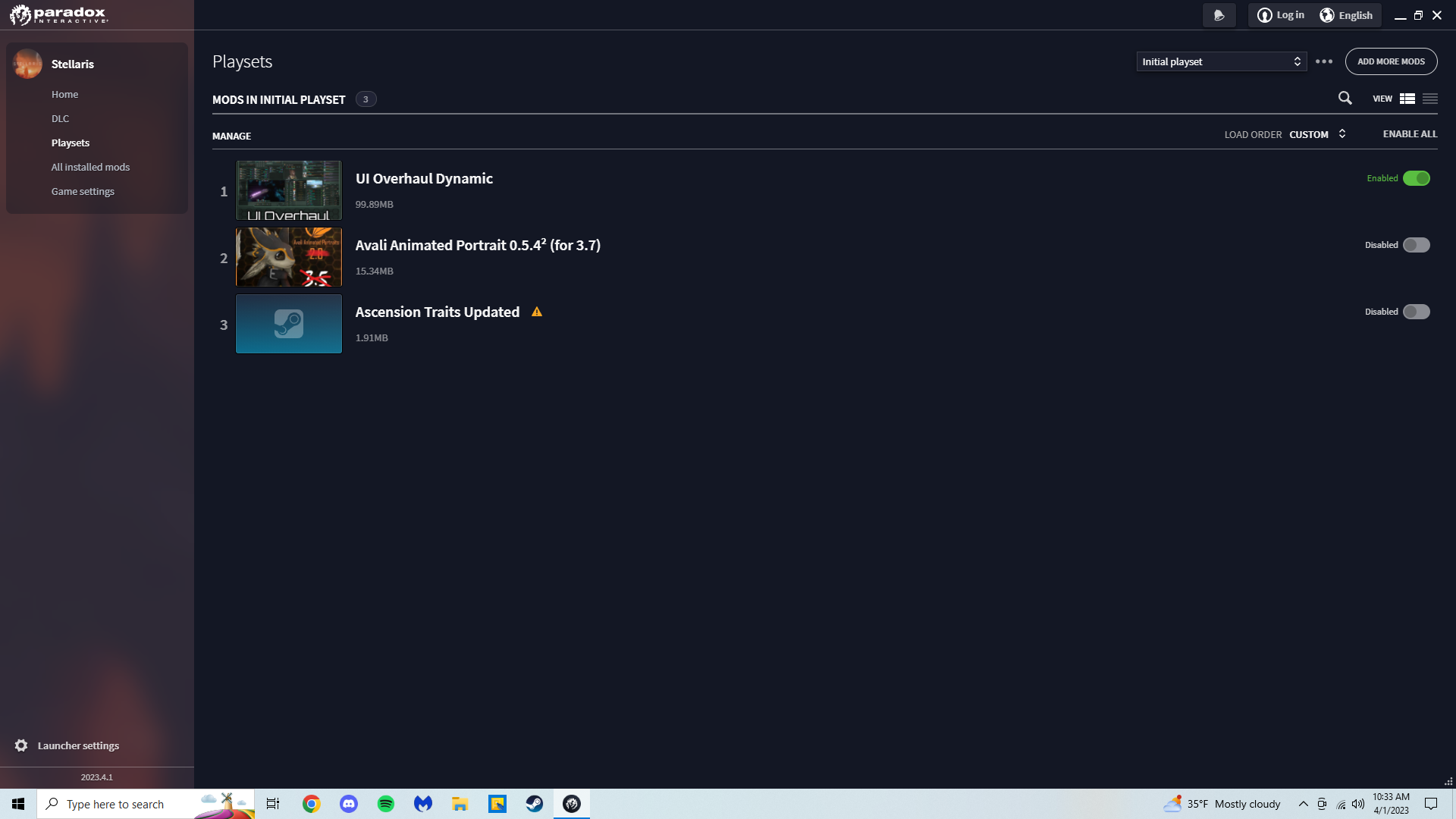Disable the UI Overhaul Dynamic mod toggle

pos(1417,178)
